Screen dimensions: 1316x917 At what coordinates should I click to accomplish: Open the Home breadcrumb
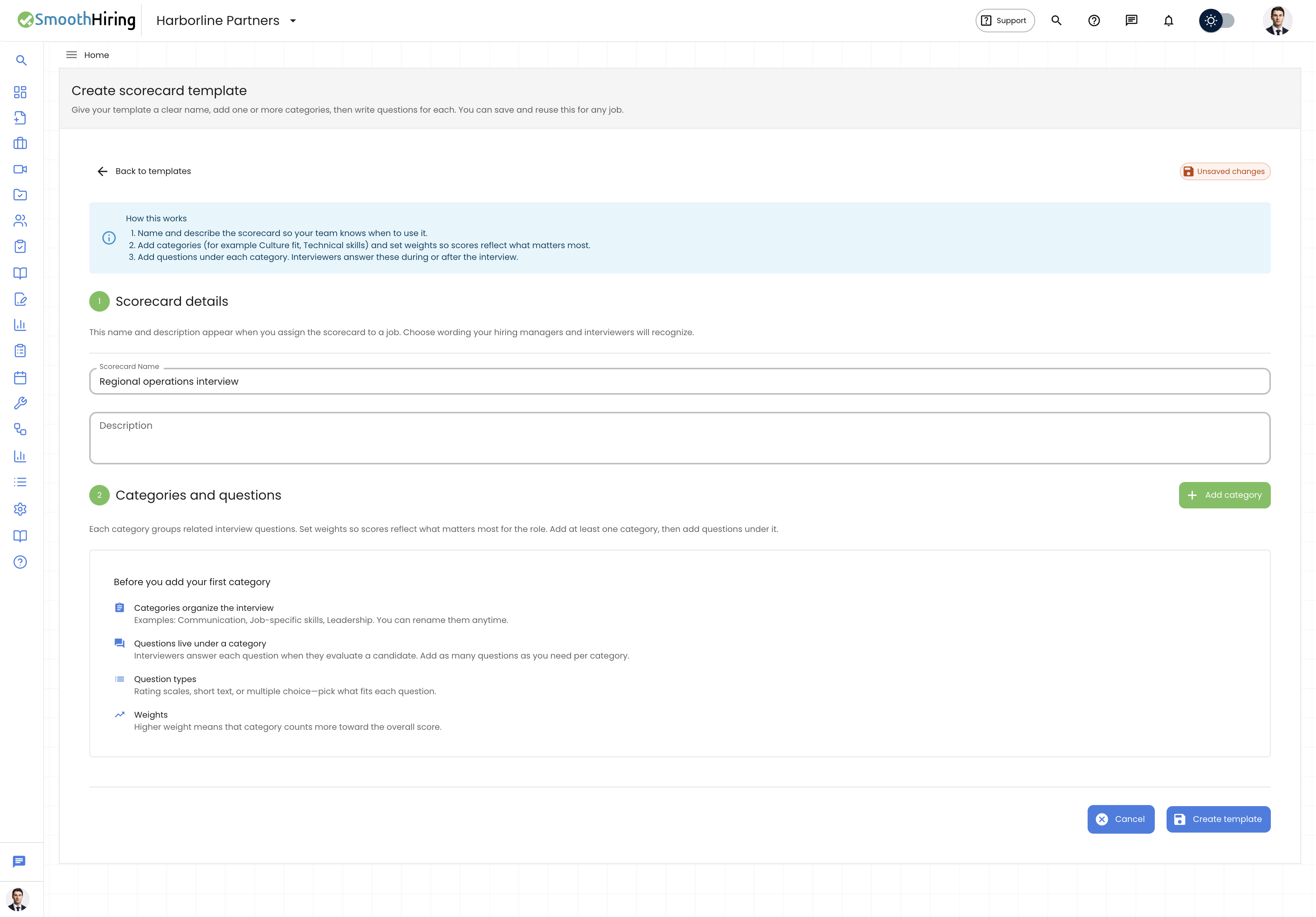click(96, 55)
